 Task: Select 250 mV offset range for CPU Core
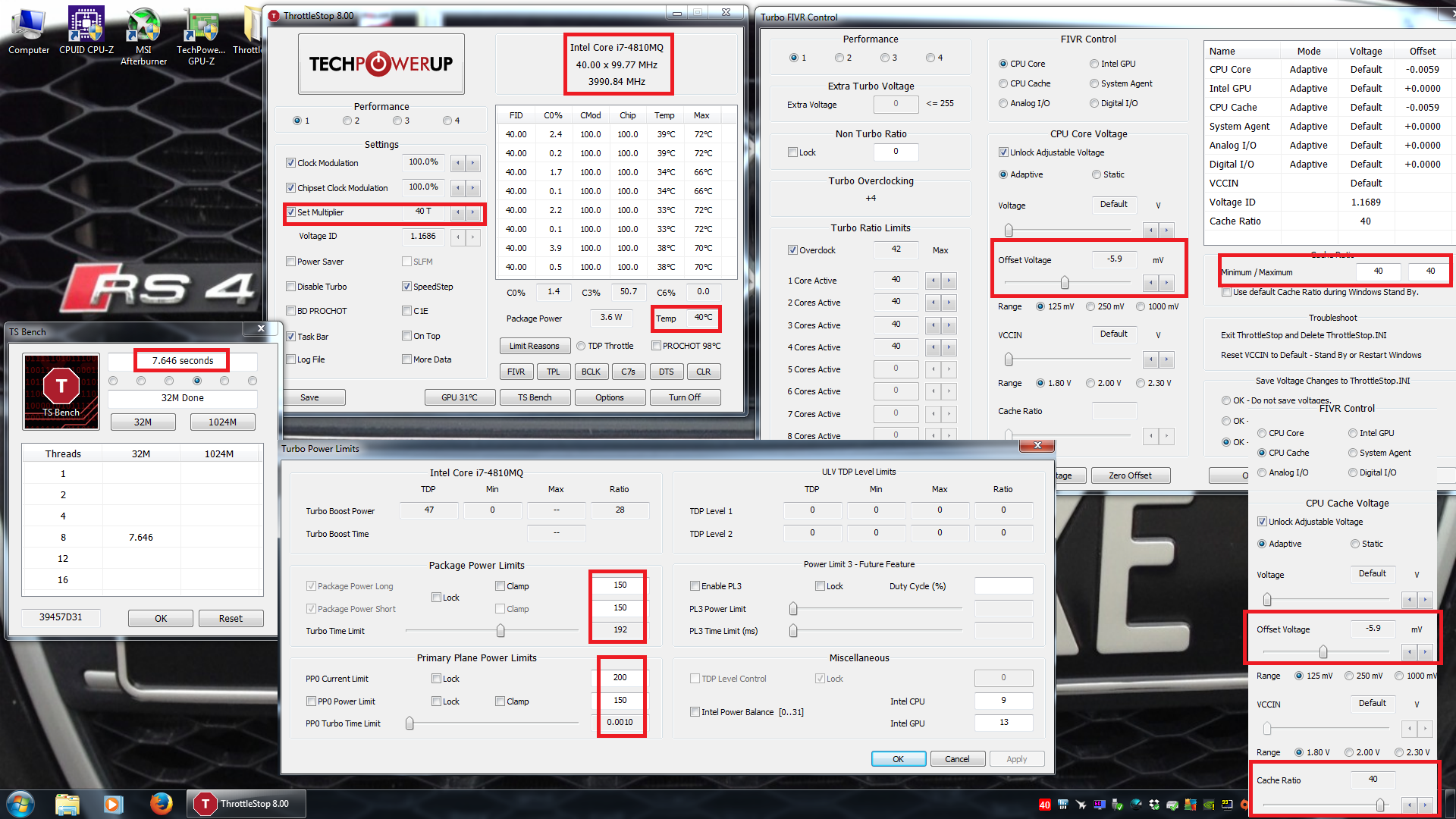[x=1090, y=306]
